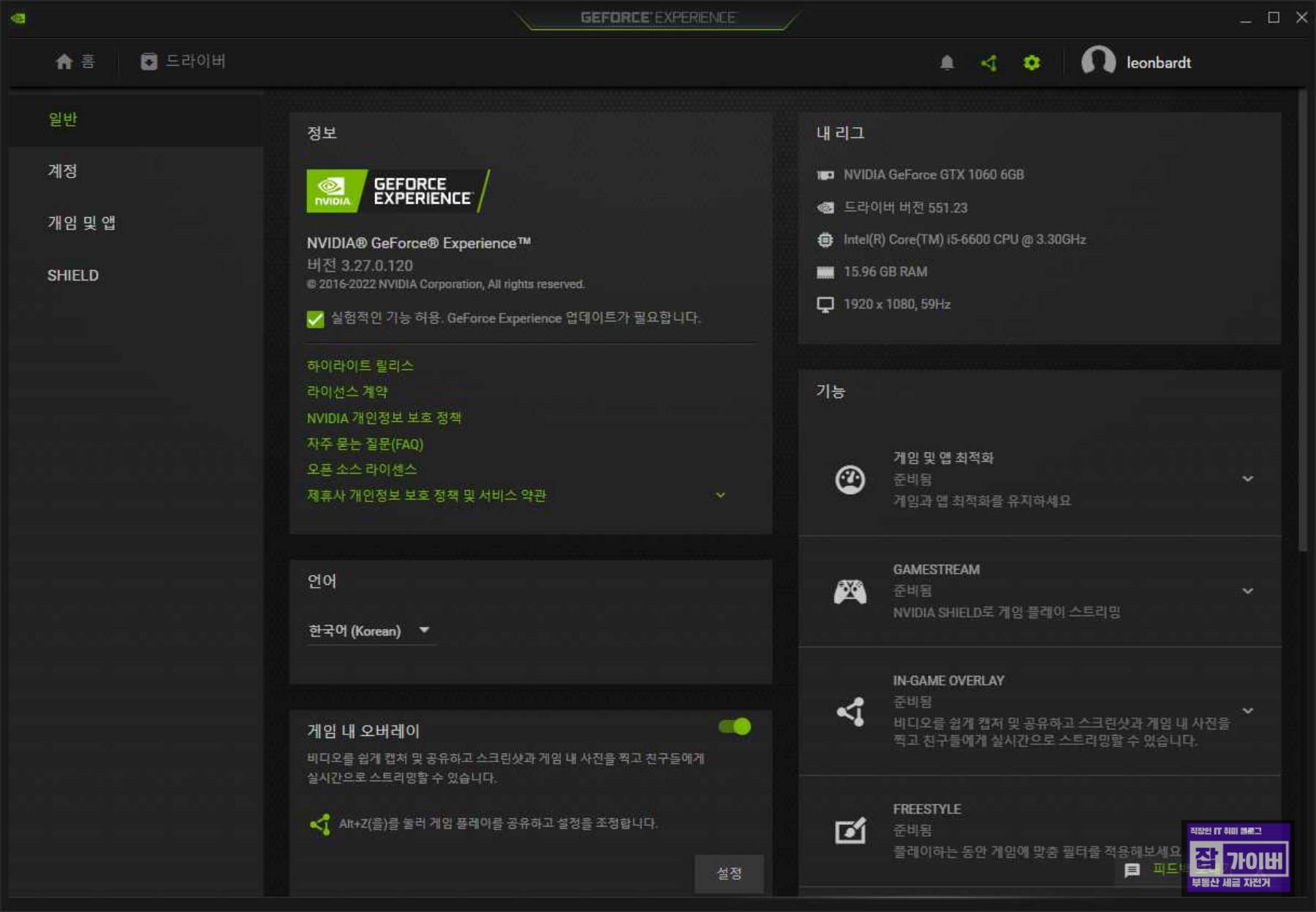Expand the GAMESTREAM feature details
The width and height of the screenshot is (1316, 912).
coord(1247,590)
